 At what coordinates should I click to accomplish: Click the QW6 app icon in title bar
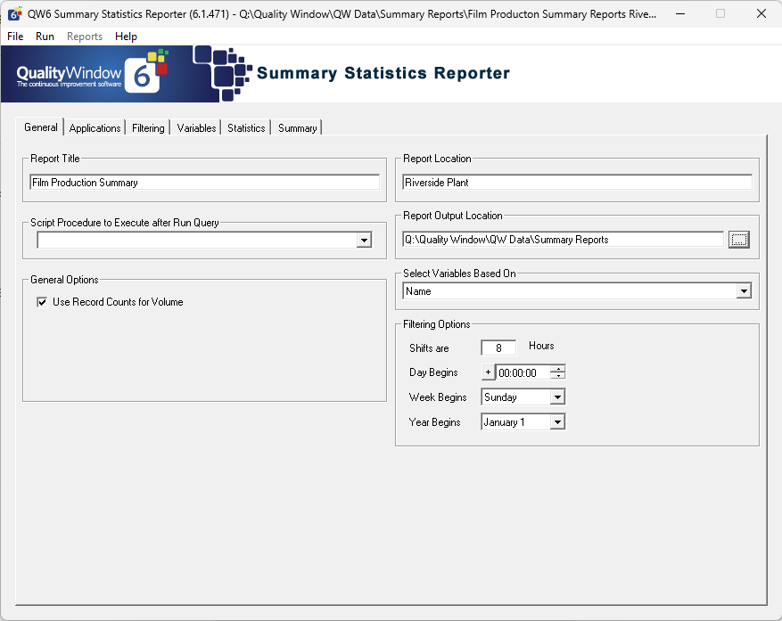point(15,13)
